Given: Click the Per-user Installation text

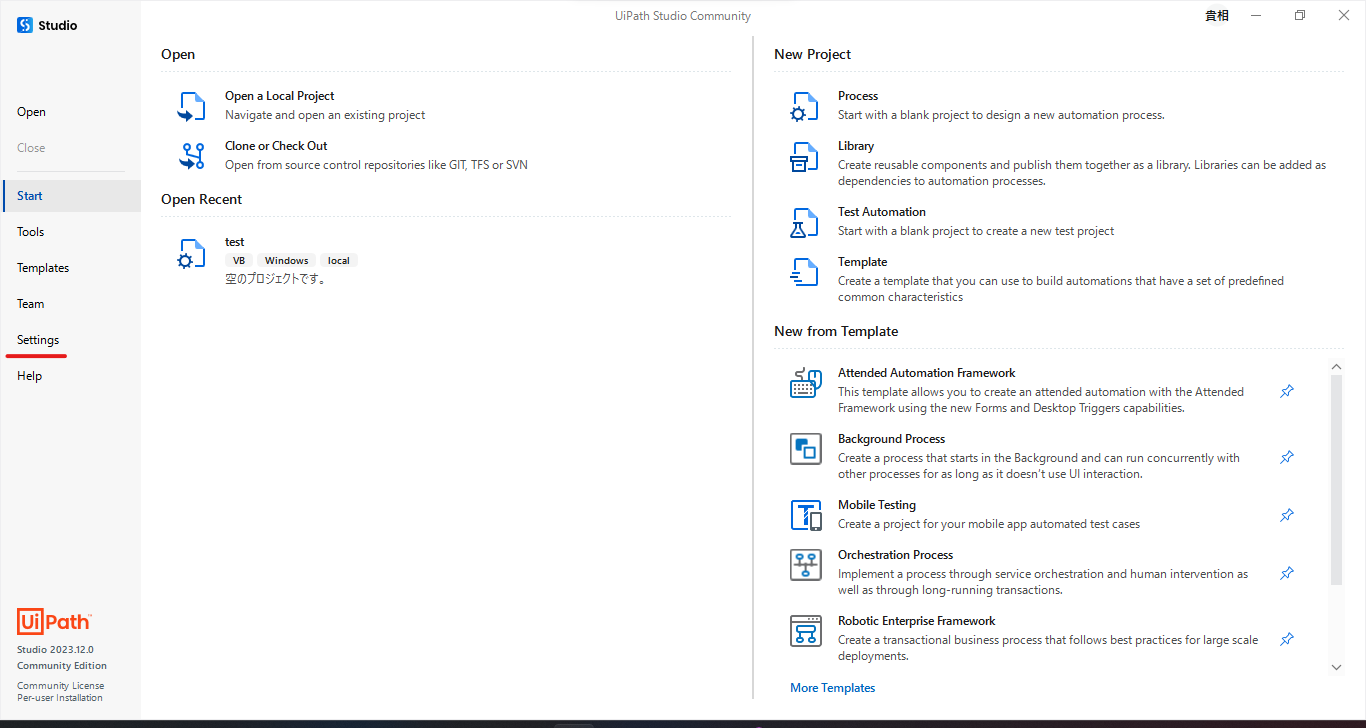Looking at the screenshot, I should pos(60,698).
